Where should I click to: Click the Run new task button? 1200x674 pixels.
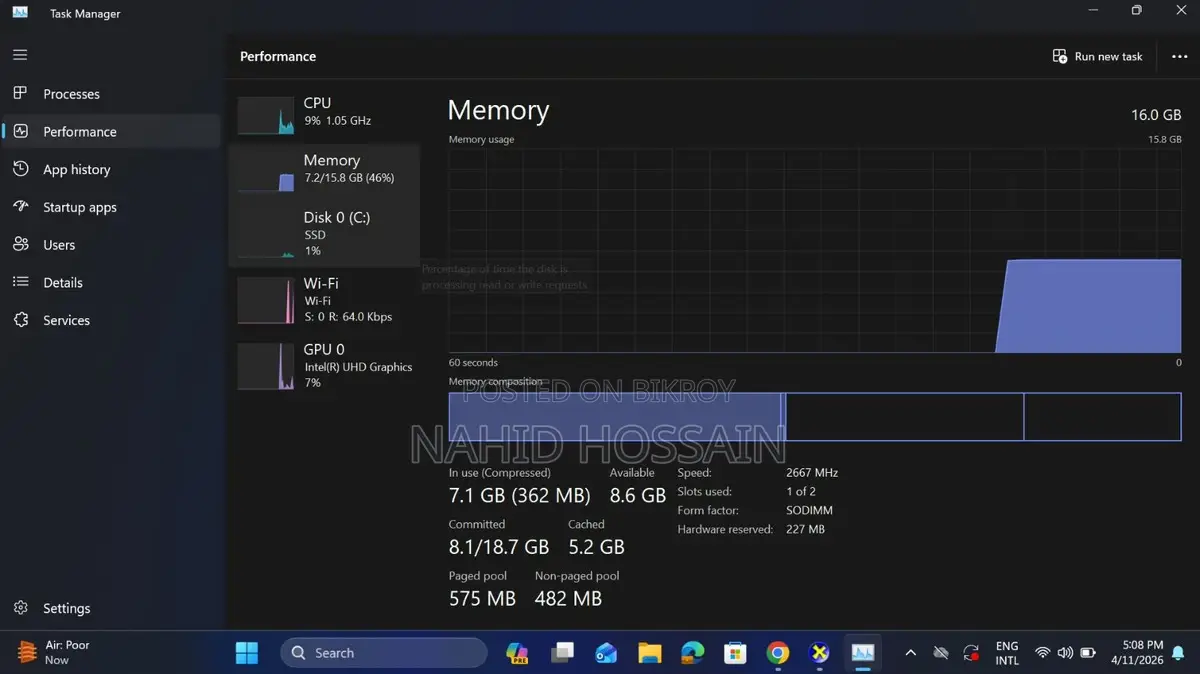(1097, 56)
